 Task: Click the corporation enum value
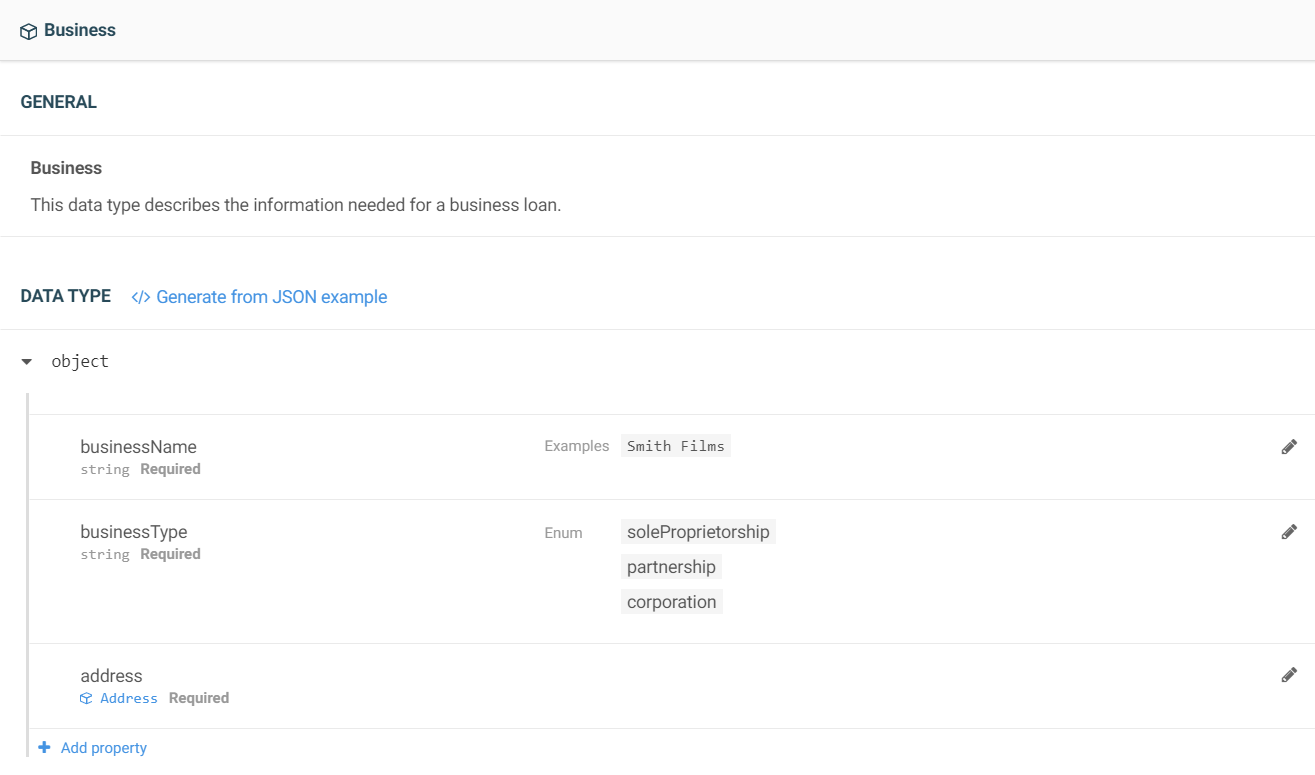pos(671,602)
